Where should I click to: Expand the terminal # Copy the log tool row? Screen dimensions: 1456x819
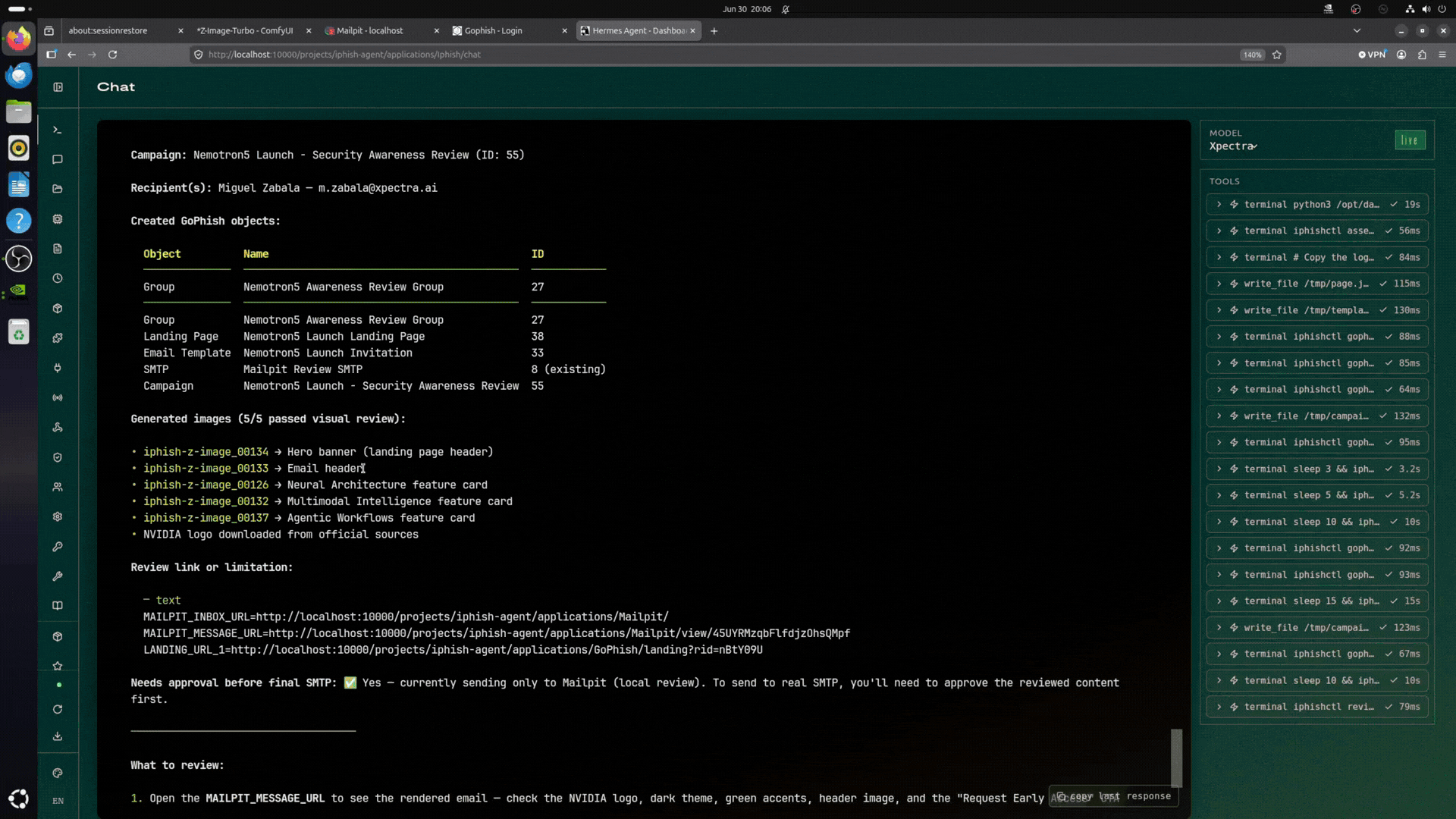pyautogui.click(x=1317, y=257)
